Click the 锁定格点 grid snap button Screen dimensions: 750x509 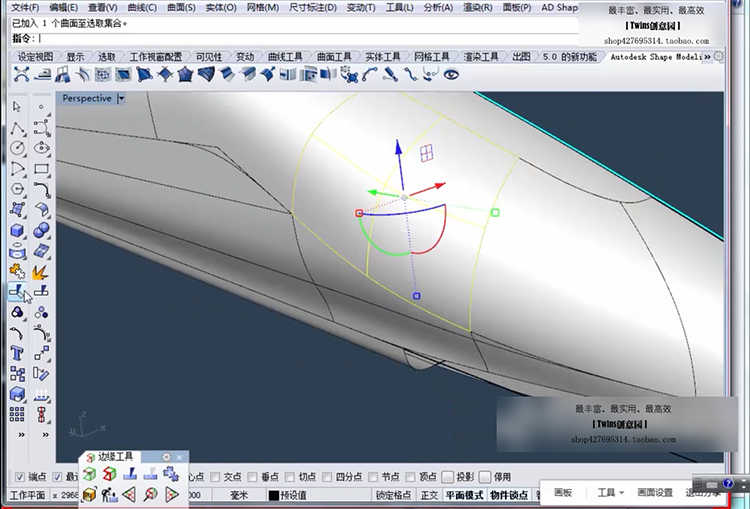(x=393, y=495)
